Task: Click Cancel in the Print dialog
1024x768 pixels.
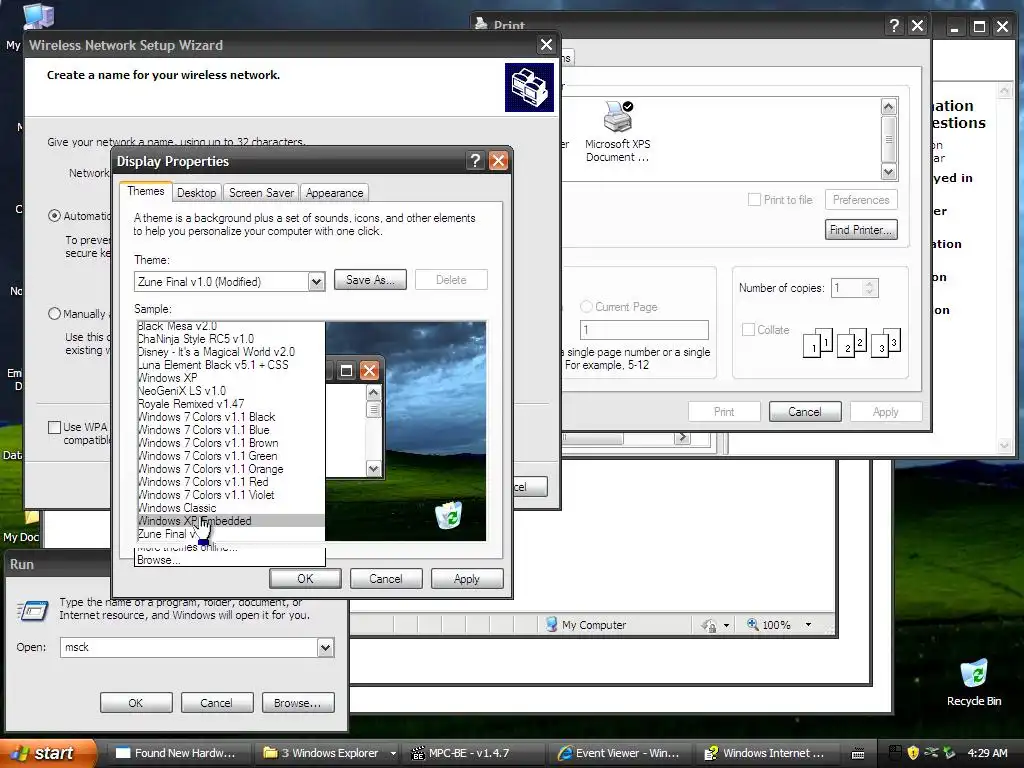Action: coord(805,411)
